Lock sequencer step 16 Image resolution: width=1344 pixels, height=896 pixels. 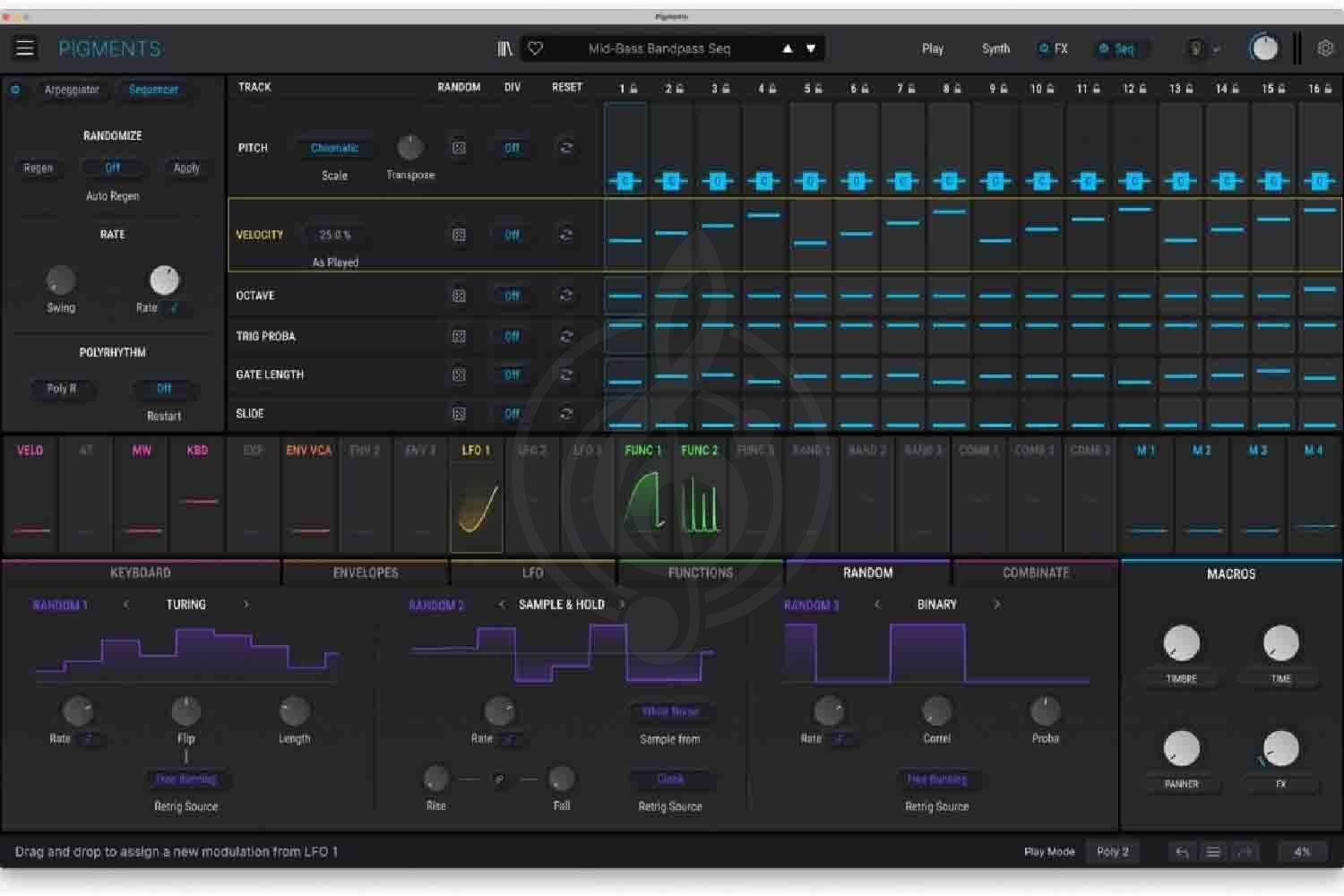[x=1328, y=89]
